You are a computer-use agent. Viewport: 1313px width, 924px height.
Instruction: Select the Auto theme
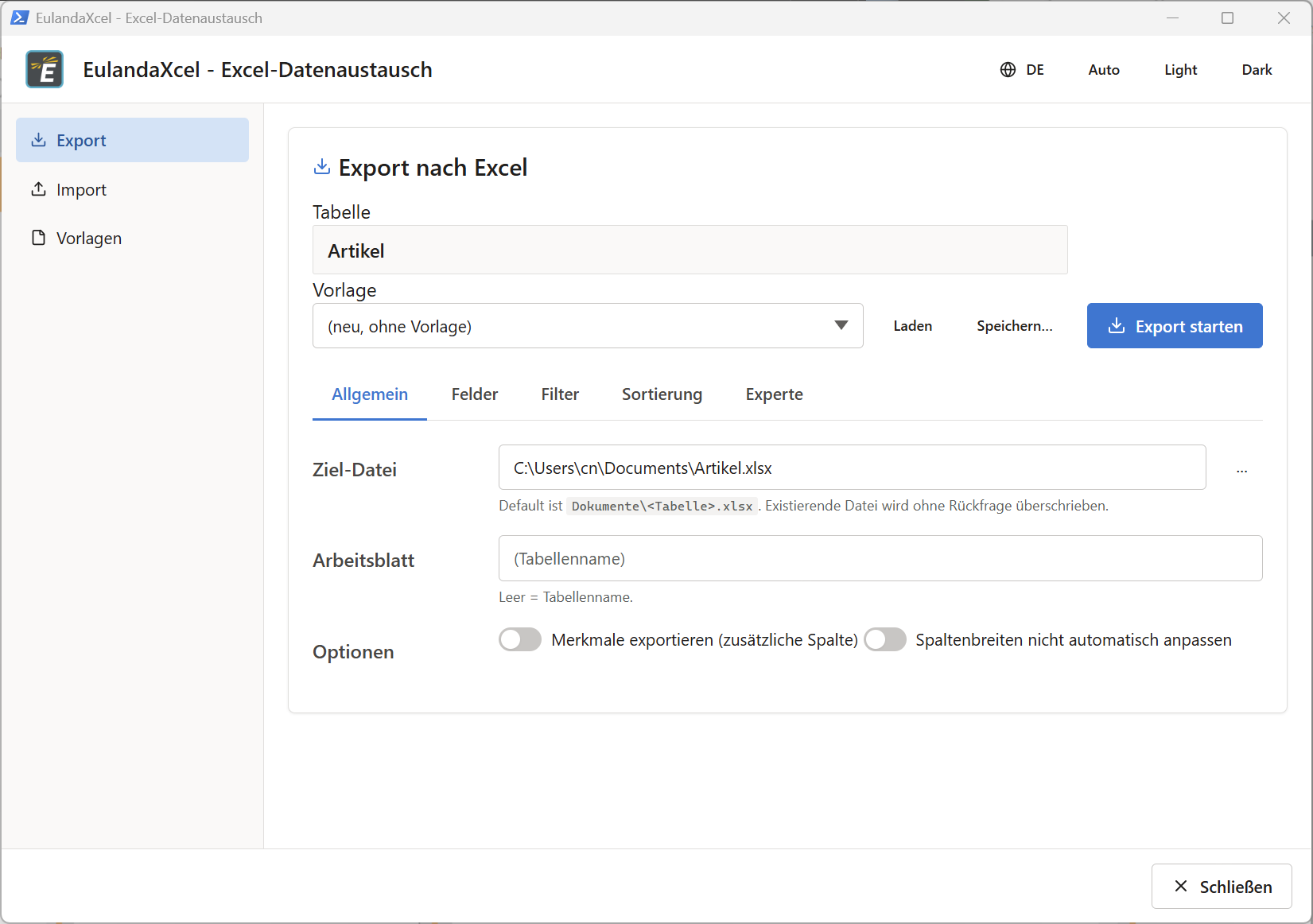pyautogui.click(x=1104, y=70)
